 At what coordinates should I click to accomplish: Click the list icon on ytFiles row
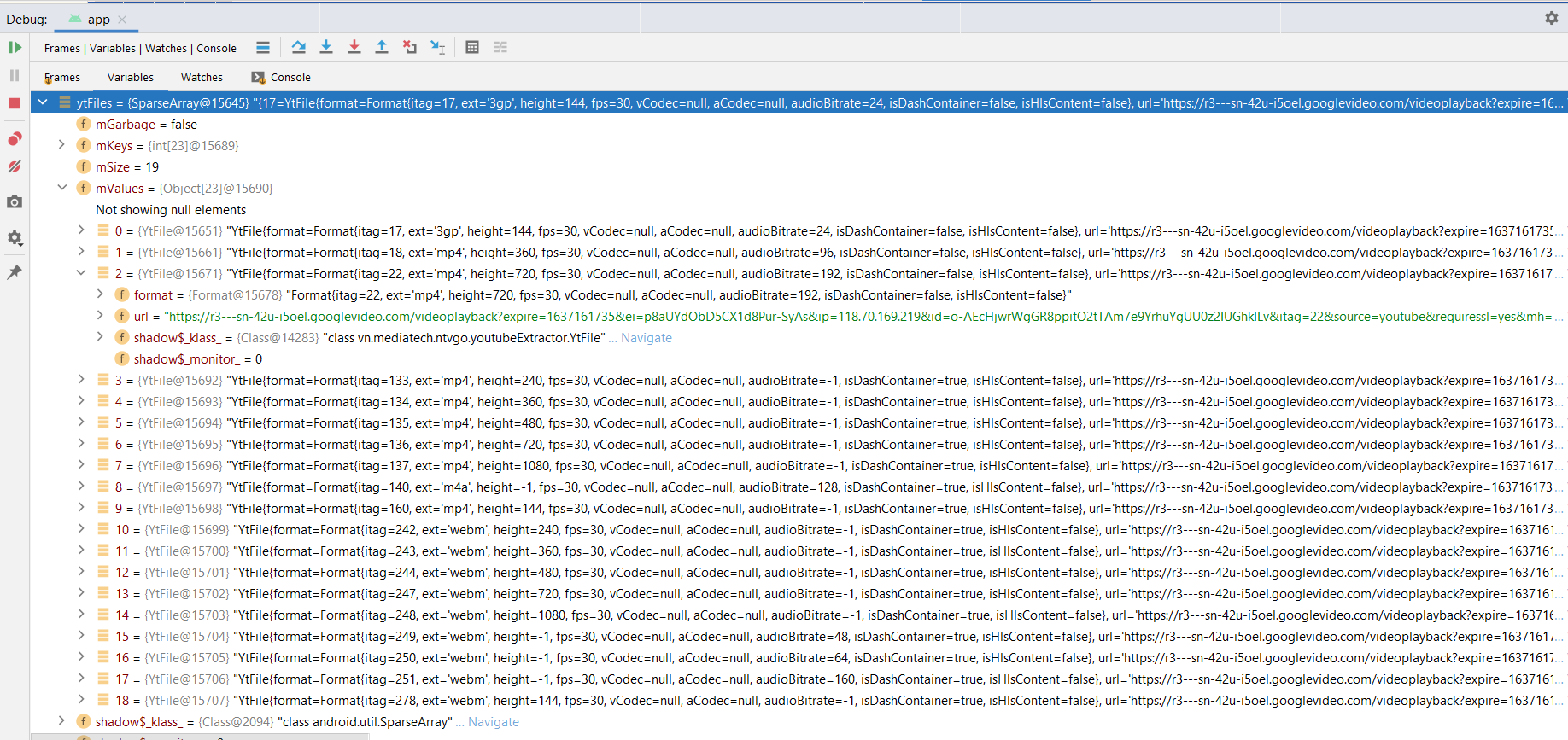click(64, 102)
